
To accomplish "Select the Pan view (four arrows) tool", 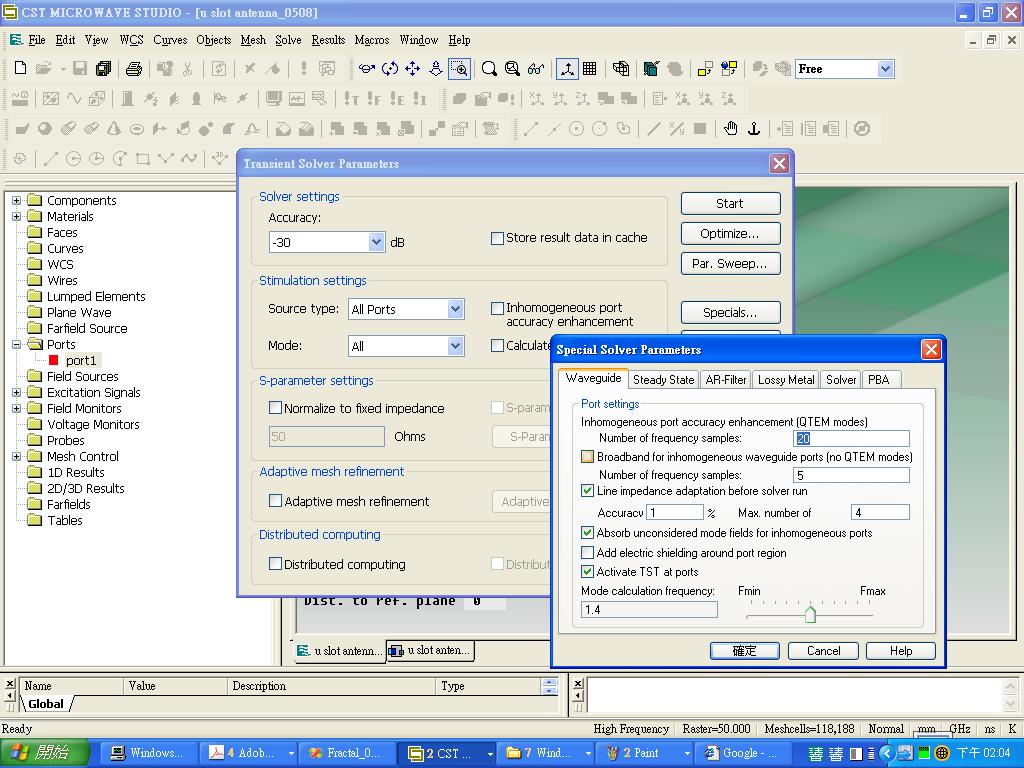I will [x=413, y=69].
